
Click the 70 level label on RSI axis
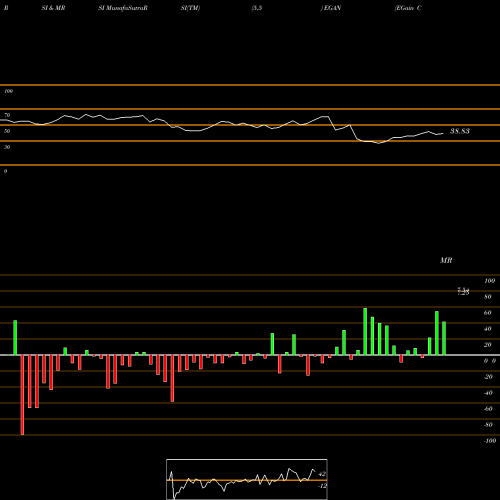tap(7, 115)
